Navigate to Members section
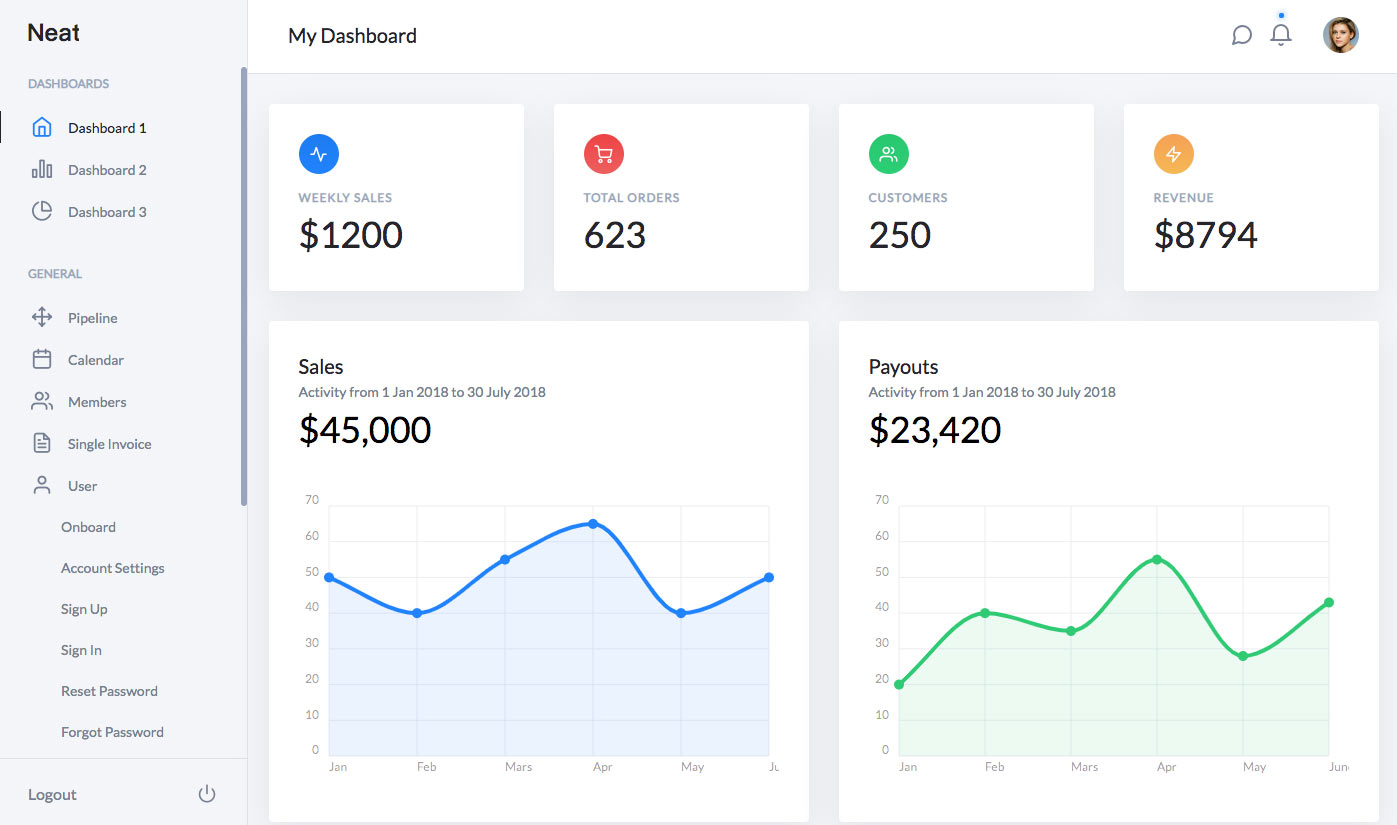This screenshot has height=825, width=1397. pos(97,402)
